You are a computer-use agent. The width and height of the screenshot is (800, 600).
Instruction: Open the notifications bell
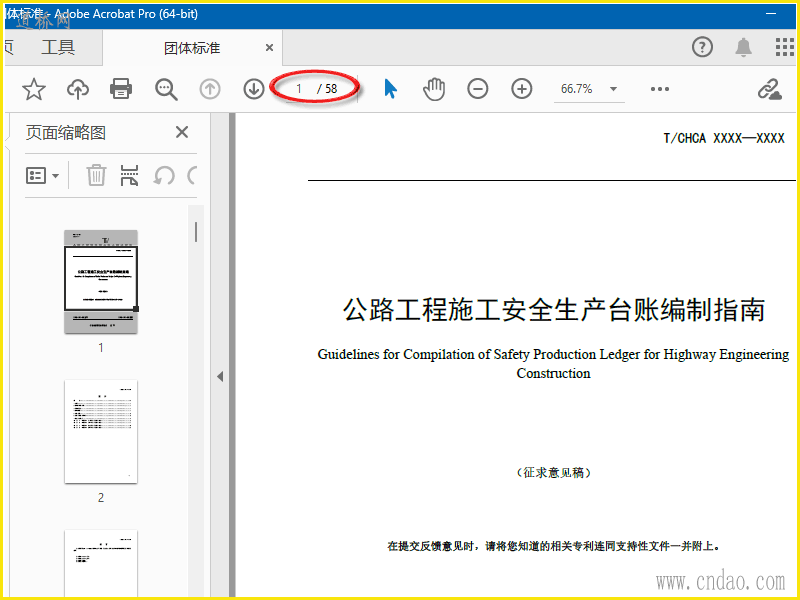(743, 47)
